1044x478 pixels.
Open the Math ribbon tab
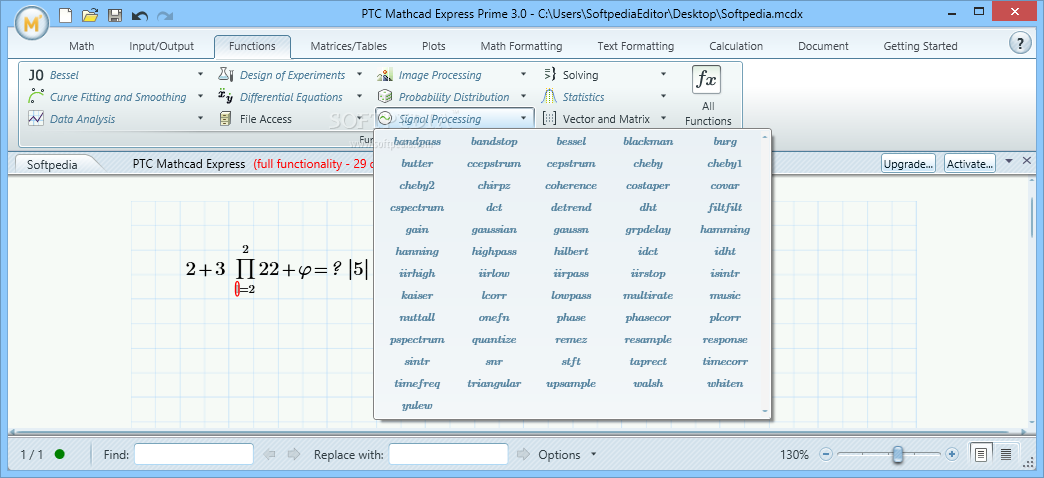tap(82, 46)
